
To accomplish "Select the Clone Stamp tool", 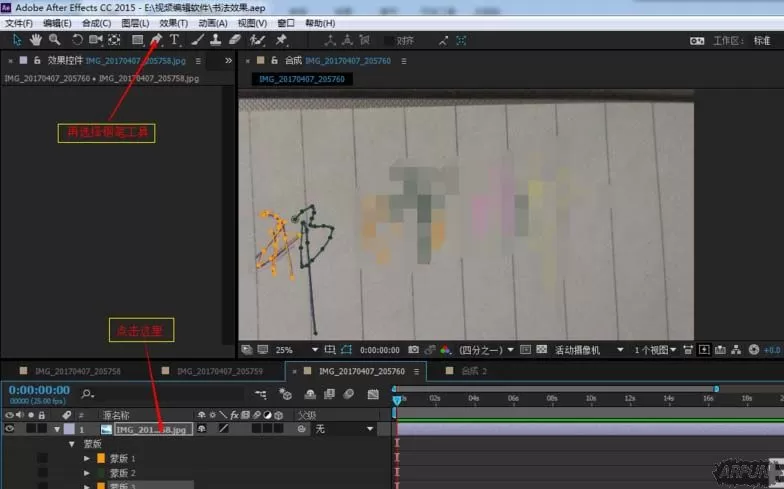I will (x=216, y=40).
